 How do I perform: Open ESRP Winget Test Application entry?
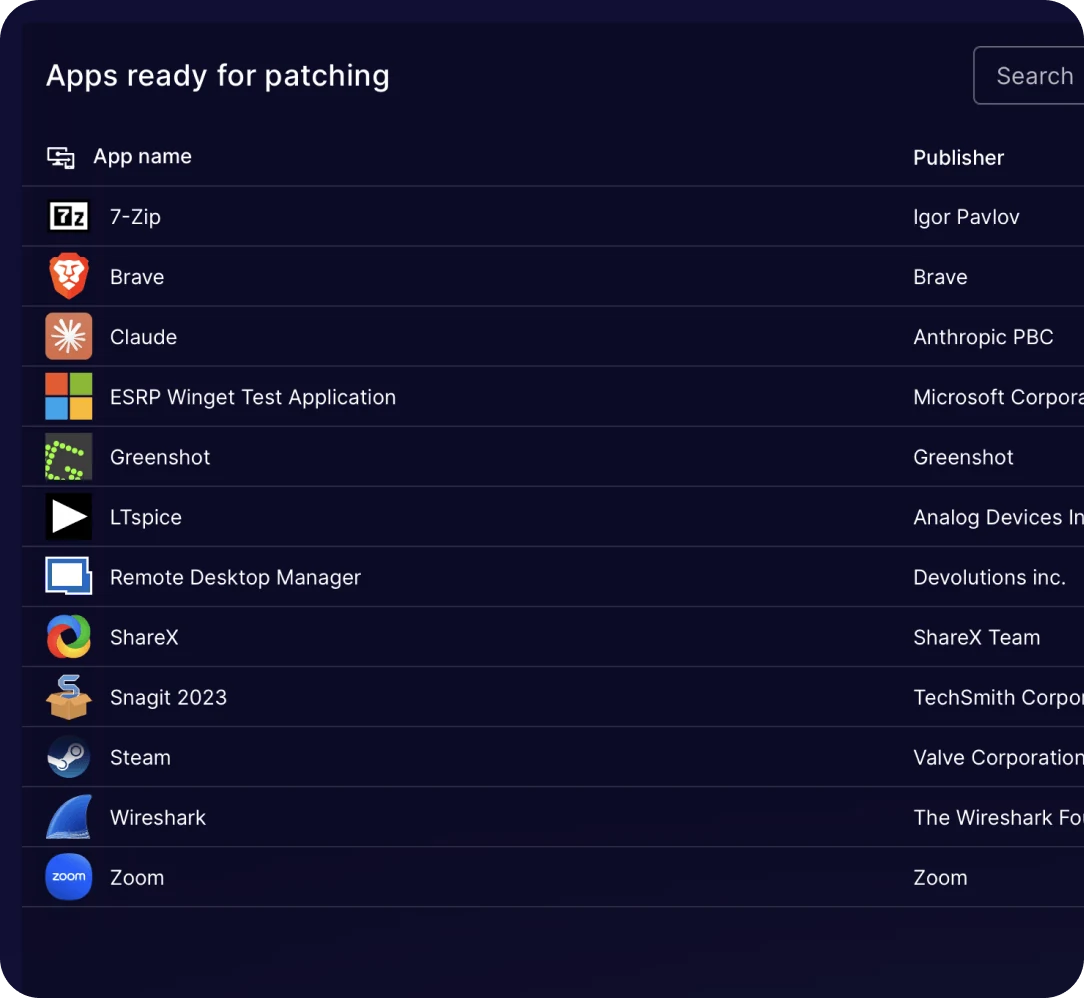click(x=253, y=397)
